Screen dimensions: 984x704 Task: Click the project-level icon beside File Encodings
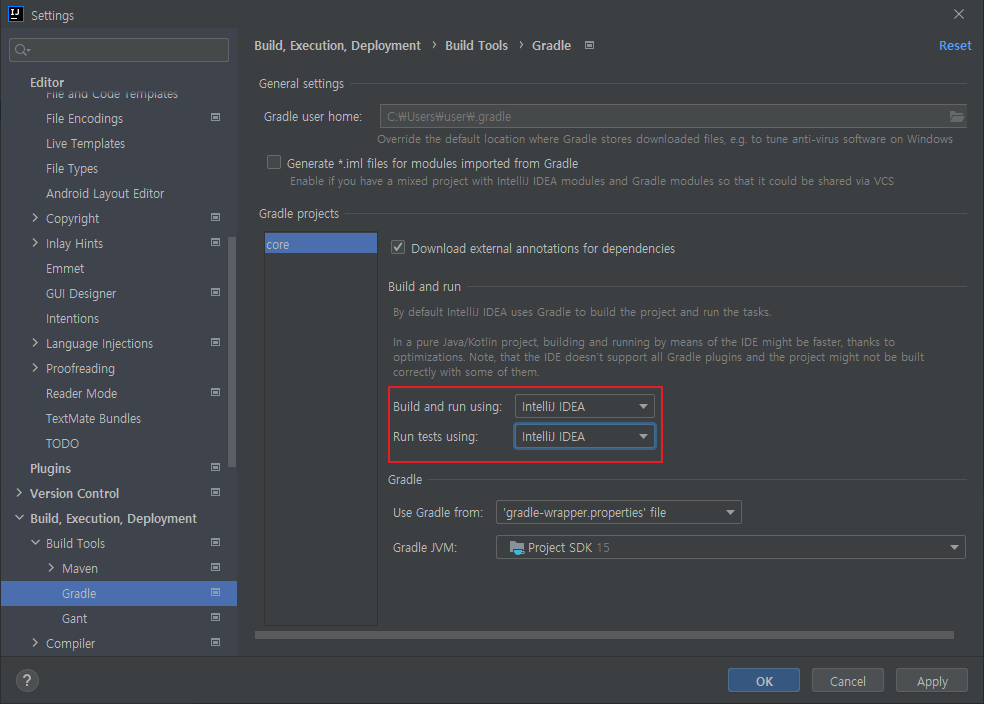(x=215, y=117)
